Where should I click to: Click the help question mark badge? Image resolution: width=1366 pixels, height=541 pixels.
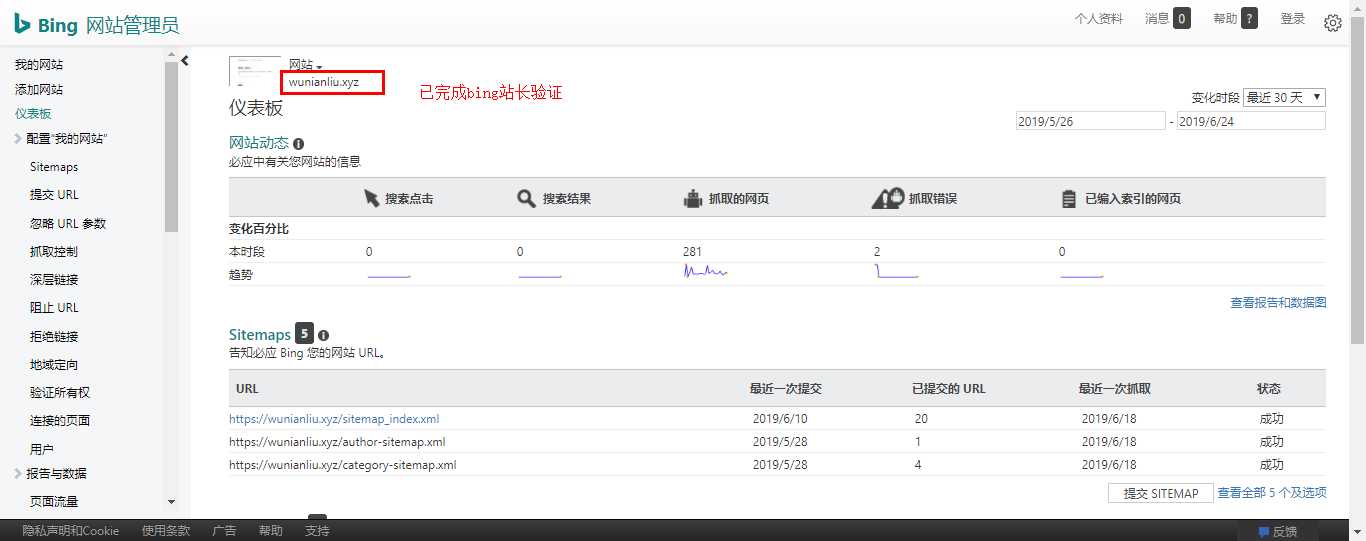pyautogui.click(x=1249, y=18)
